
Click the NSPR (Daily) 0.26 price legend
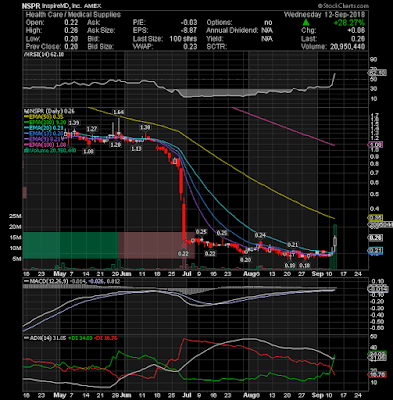[x=50, y=111]
